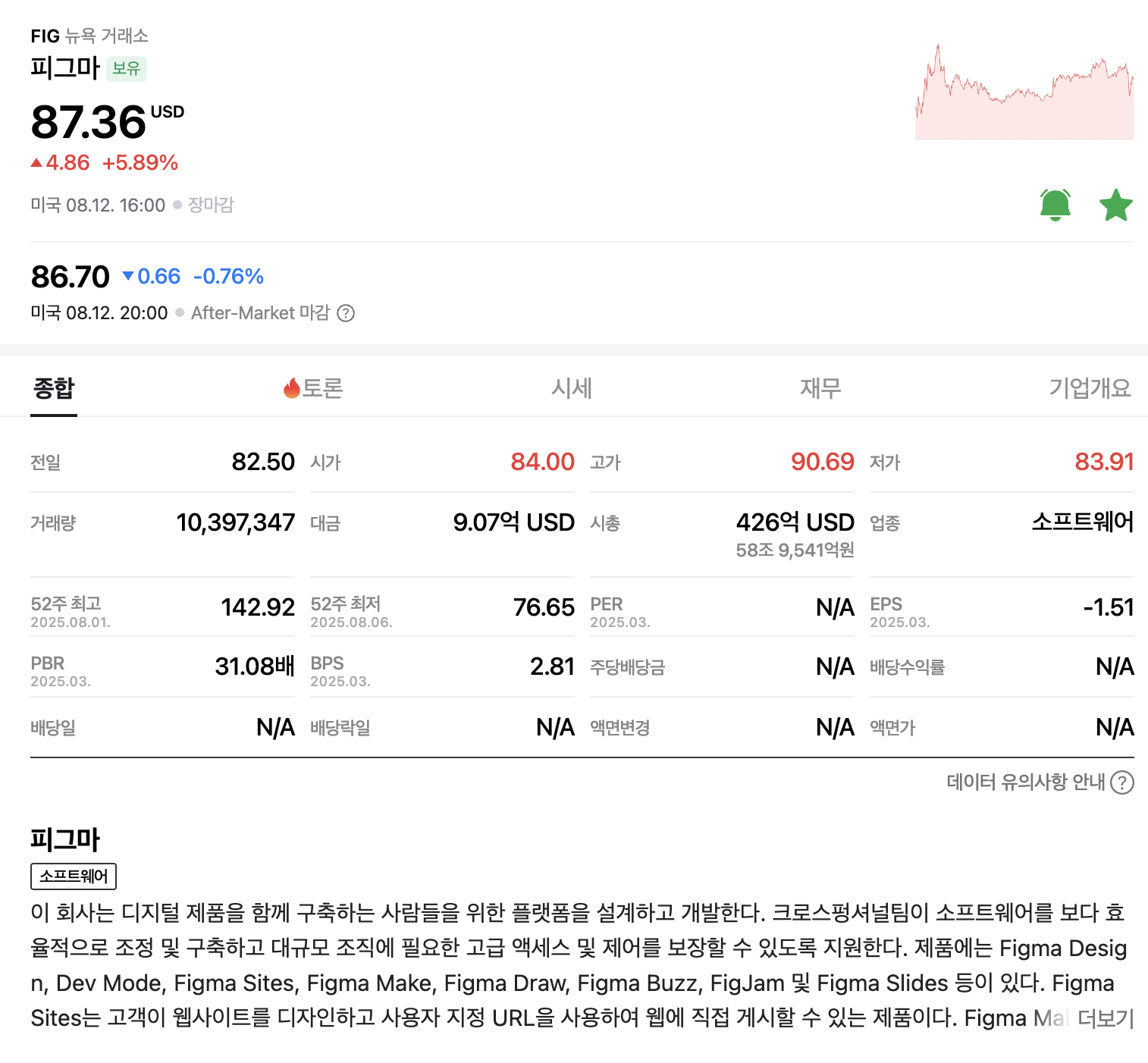Click the low price 83.91
Viewport: 1148px width, 1063px height.
tap(1104, 462)
